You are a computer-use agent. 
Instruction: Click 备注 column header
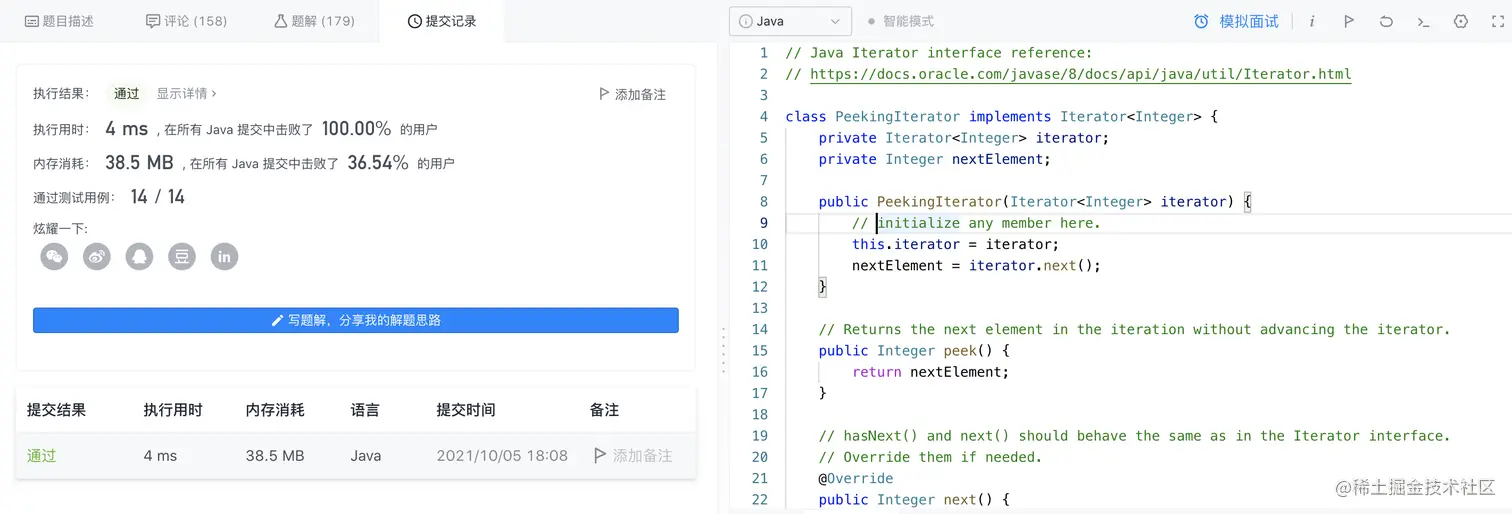tap(605, 410)
